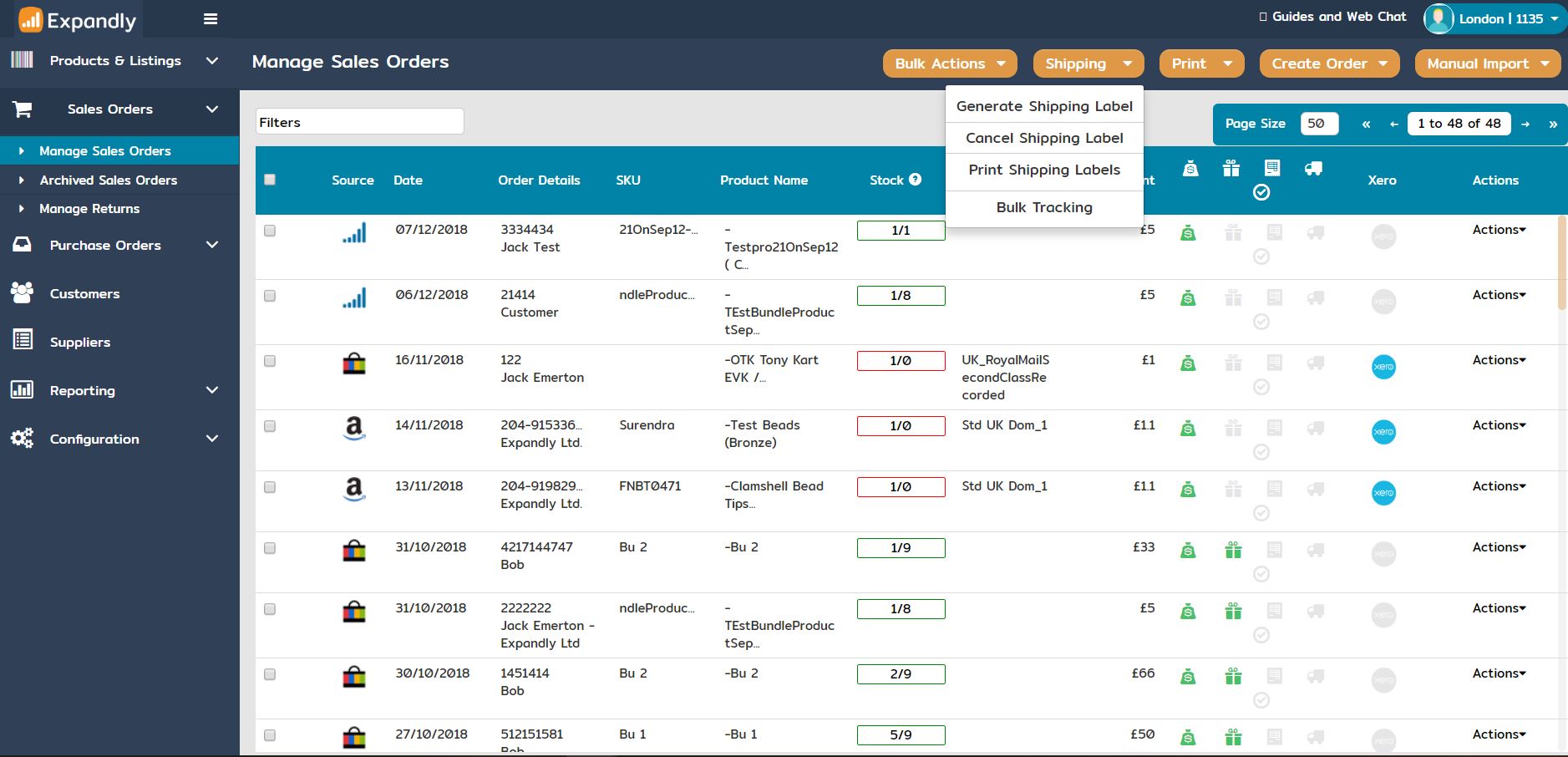Click the invoice column header icon
This screenshot has width=1568, height=757.
click(1272, 169)
